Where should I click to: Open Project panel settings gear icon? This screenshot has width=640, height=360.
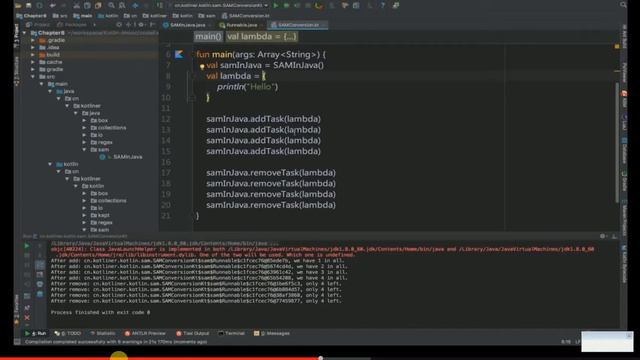141,25
